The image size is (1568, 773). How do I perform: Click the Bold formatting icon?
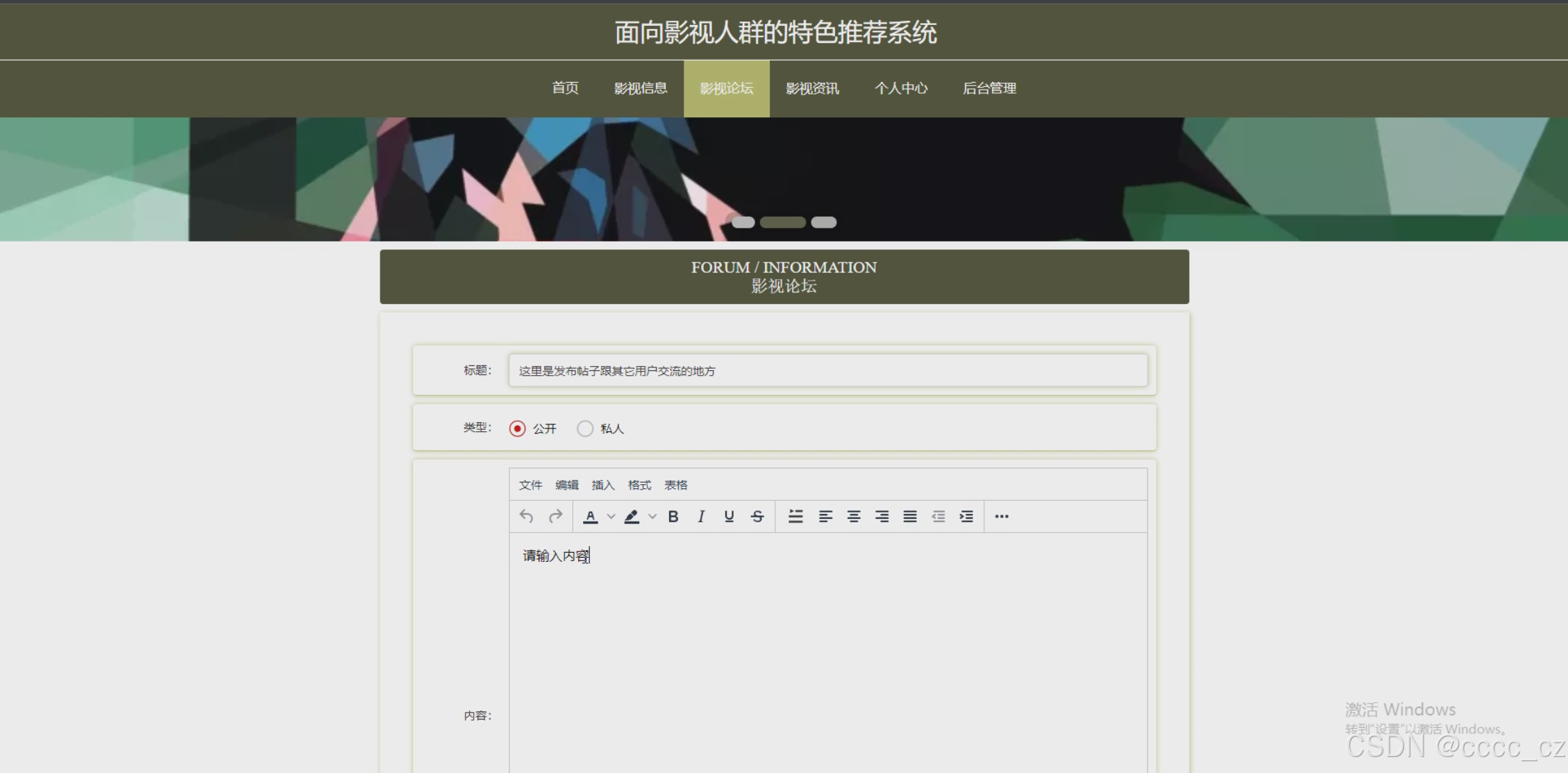(x=673, y=516)
